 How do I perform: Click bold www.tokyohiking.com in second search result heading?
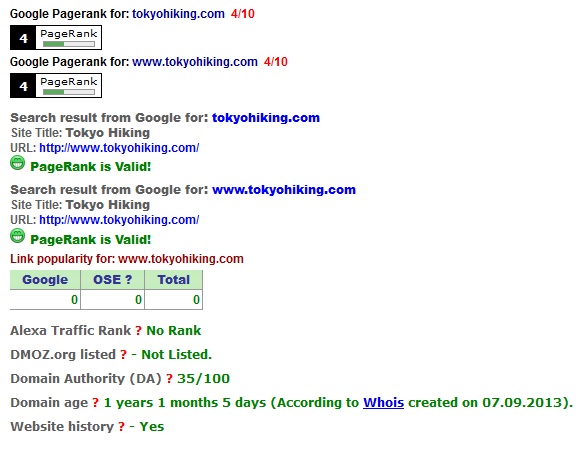click(284, 189)
